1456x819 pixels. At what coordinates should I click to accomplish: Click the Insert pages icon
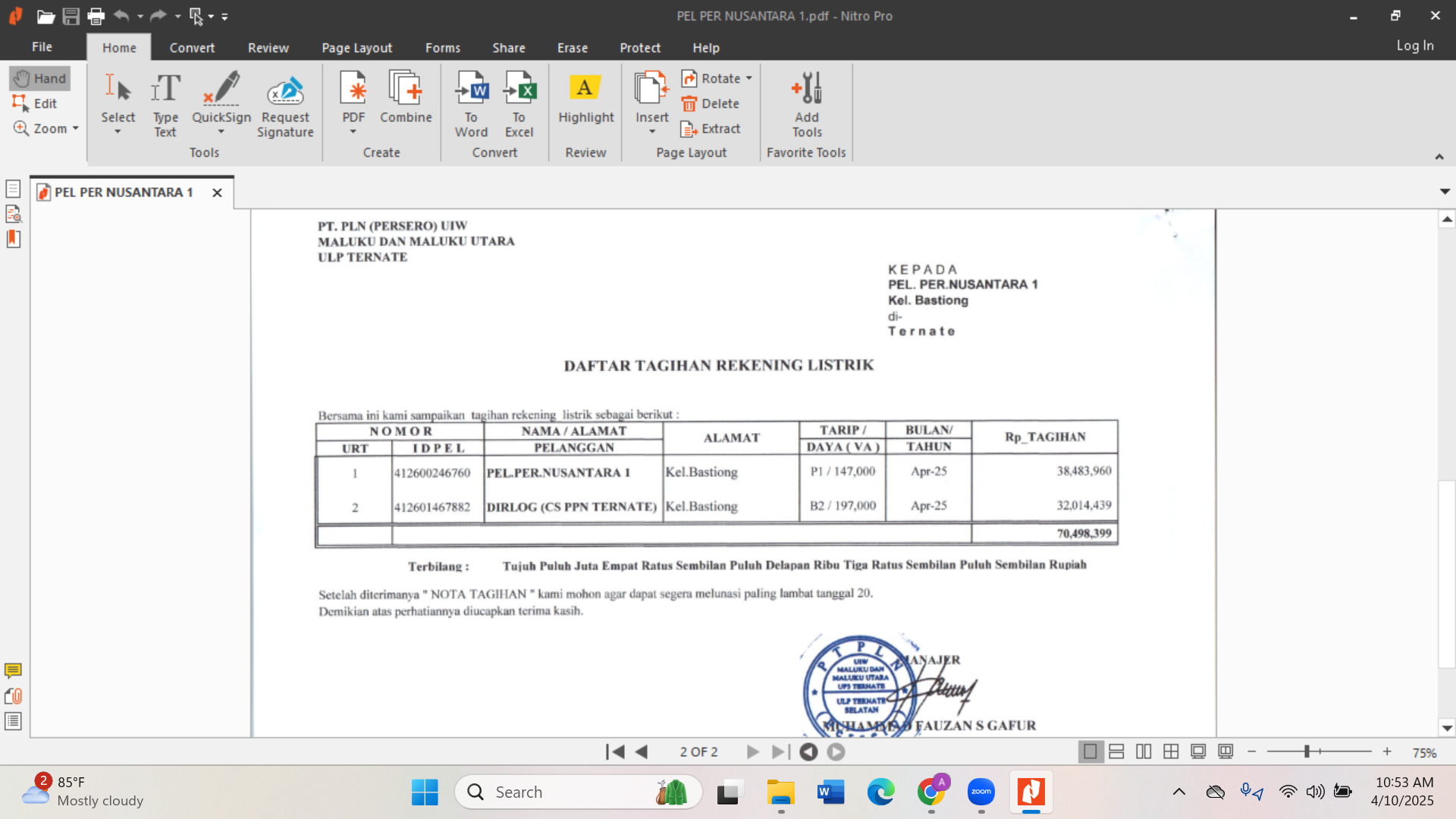pos(651,89)
